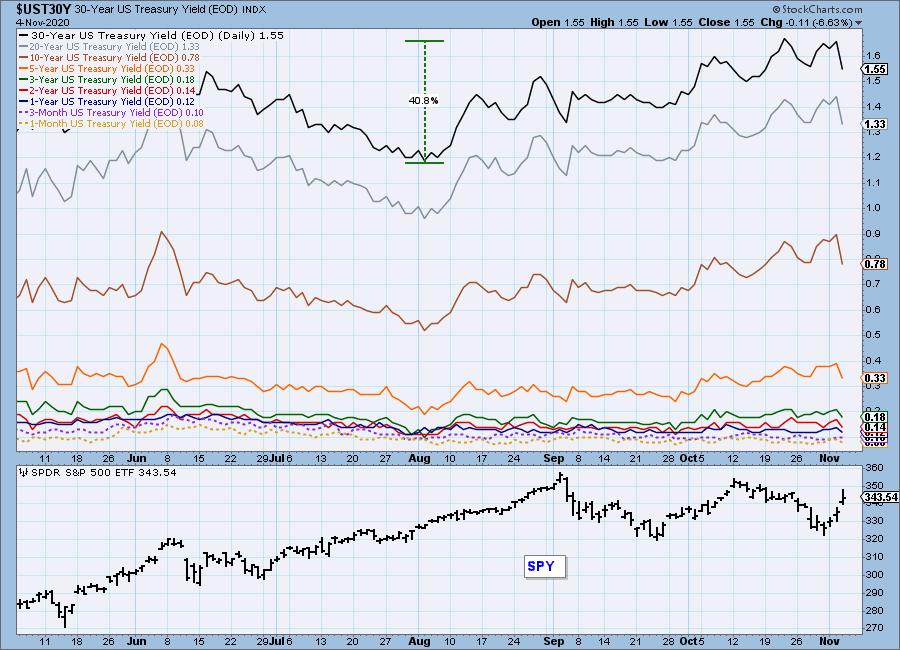Click the bar-chart icon before SPDR S&P 500 ETF
This screenshot has height=650, width=900.
(x=24, y=473)
